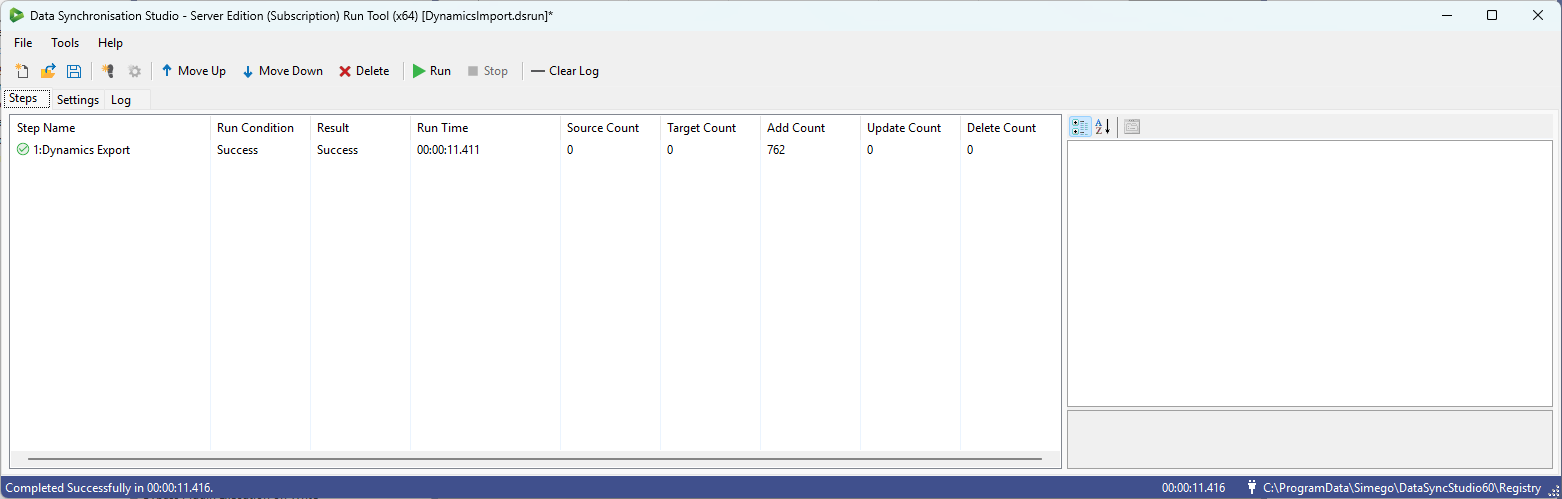
Task: Open the Help menu
Action: pos(110,43)
